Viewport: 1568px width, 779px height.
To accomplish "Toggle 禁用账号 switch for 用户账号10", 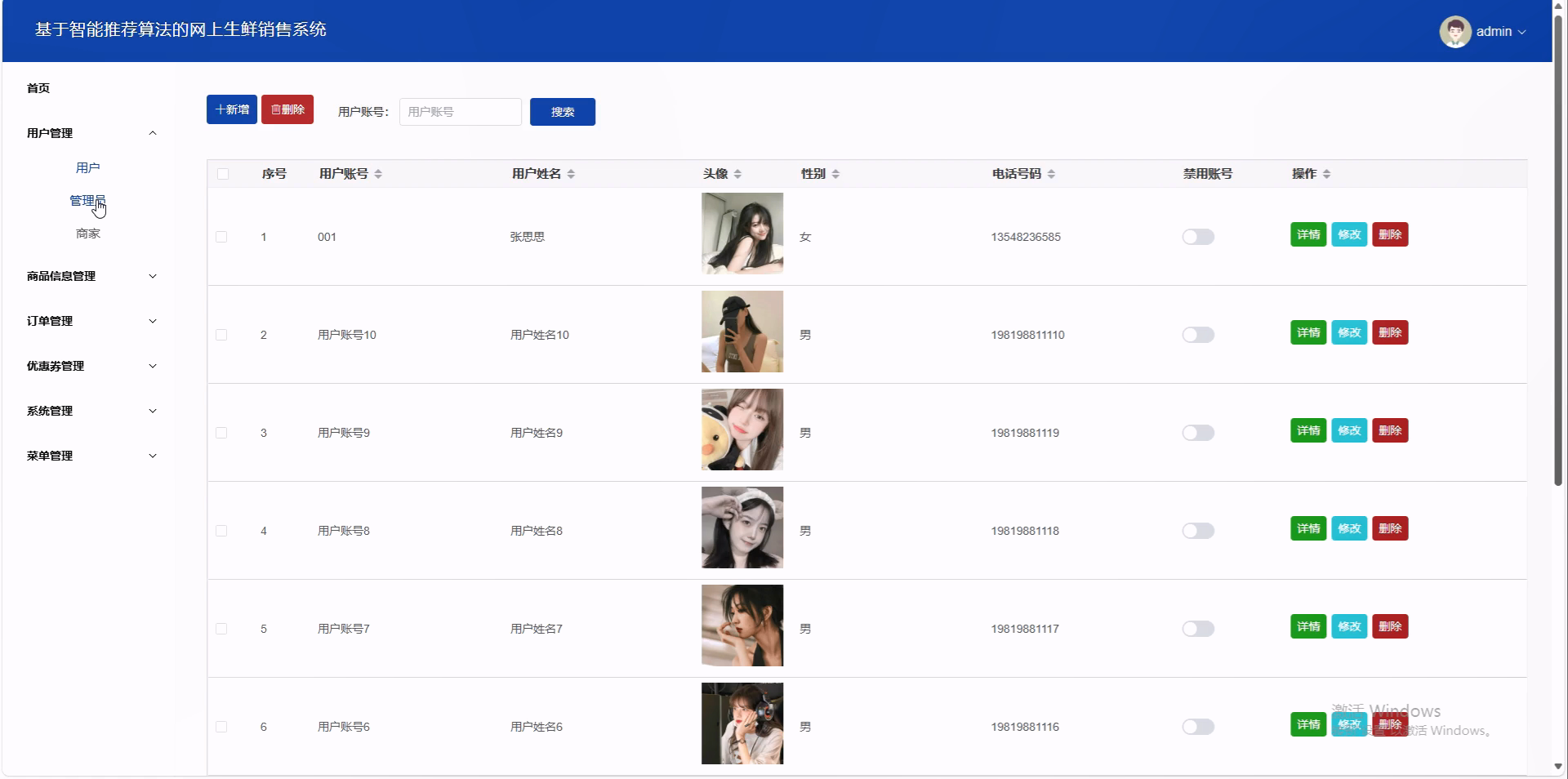I will tap(1198, 335).
